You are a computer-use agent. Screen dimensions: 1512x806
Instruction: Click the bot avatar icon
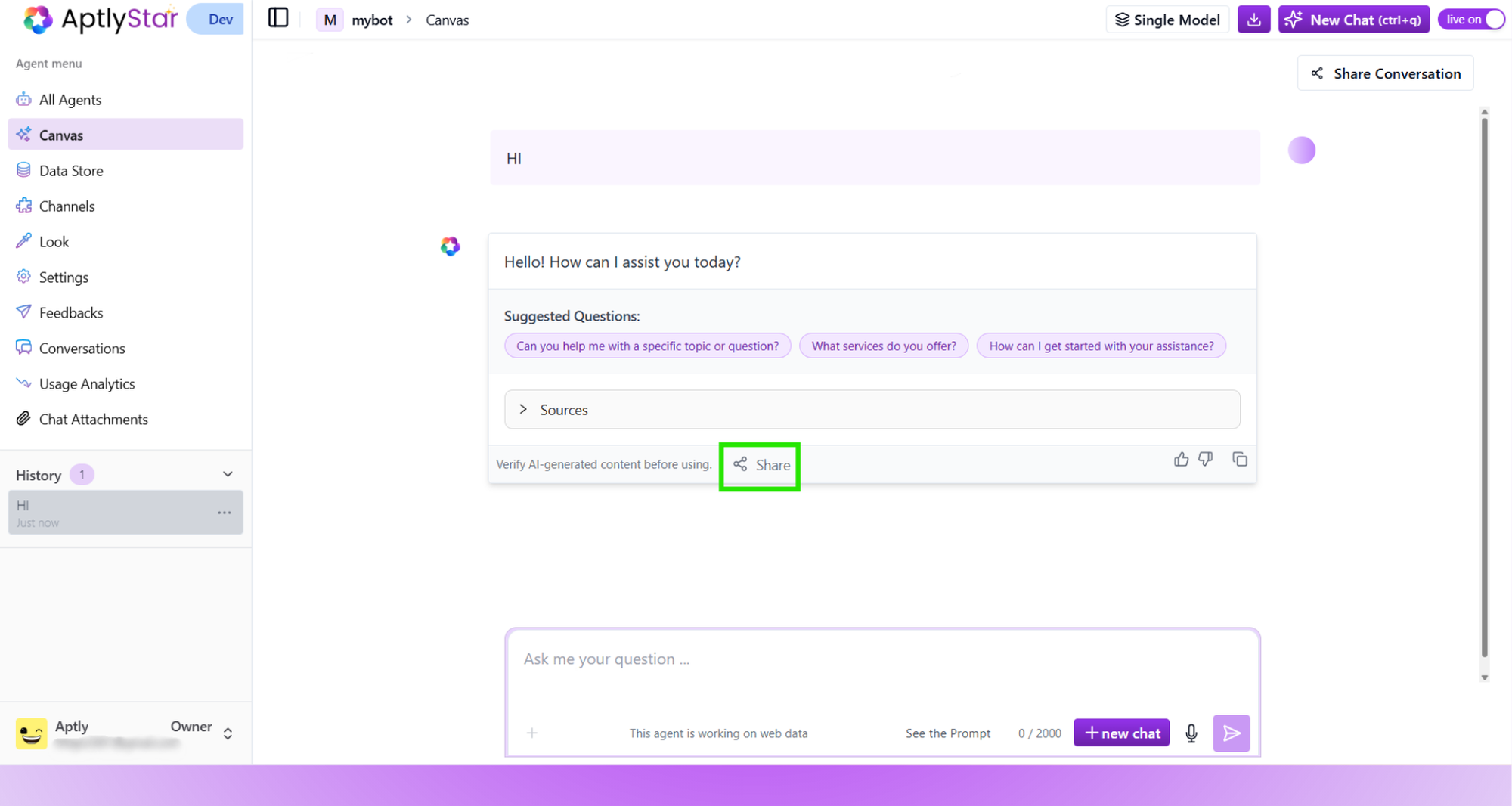click(x=450, y=246)
